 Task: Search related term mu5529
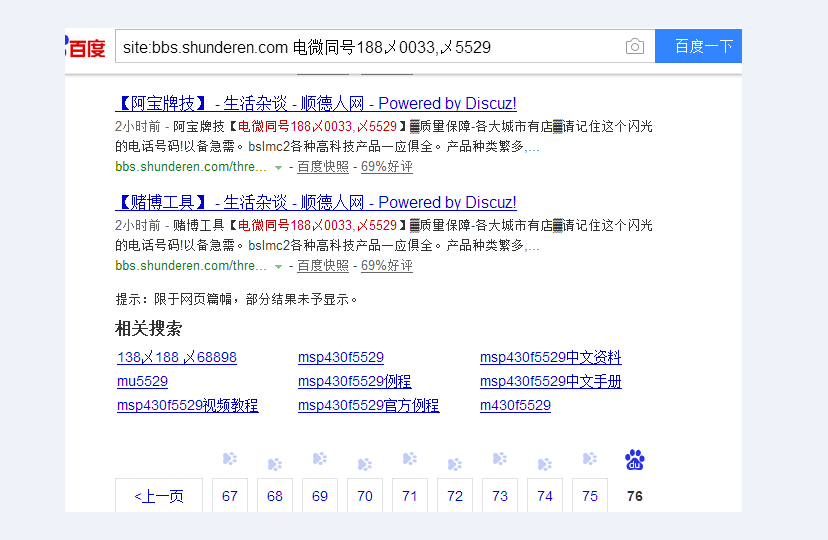tap(143, 381)
